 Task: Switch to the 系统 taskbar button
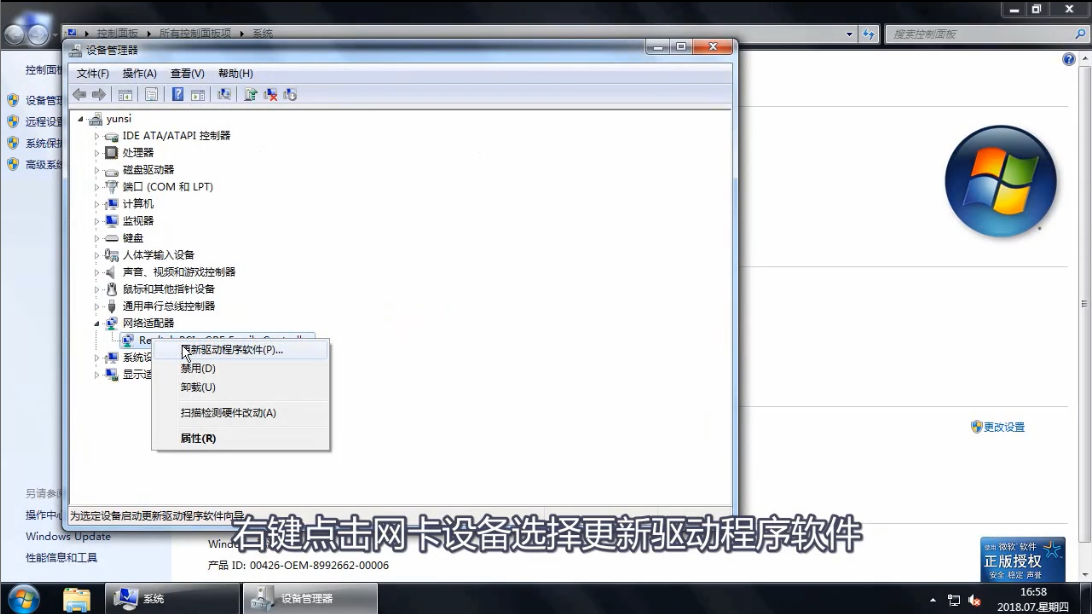click(x=173, y=599)
